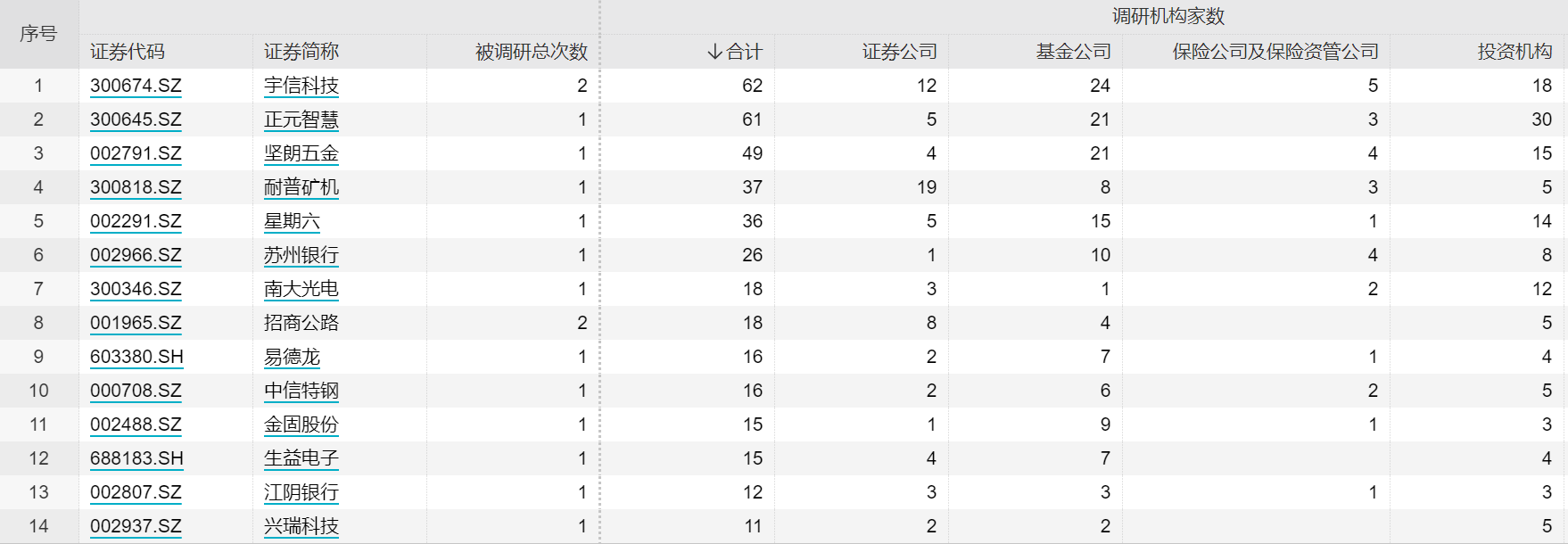The width and height of the screenshot is (1568, 544).
Task: Open stock code link 300674.SZ
Action: [x=136, y=86]
